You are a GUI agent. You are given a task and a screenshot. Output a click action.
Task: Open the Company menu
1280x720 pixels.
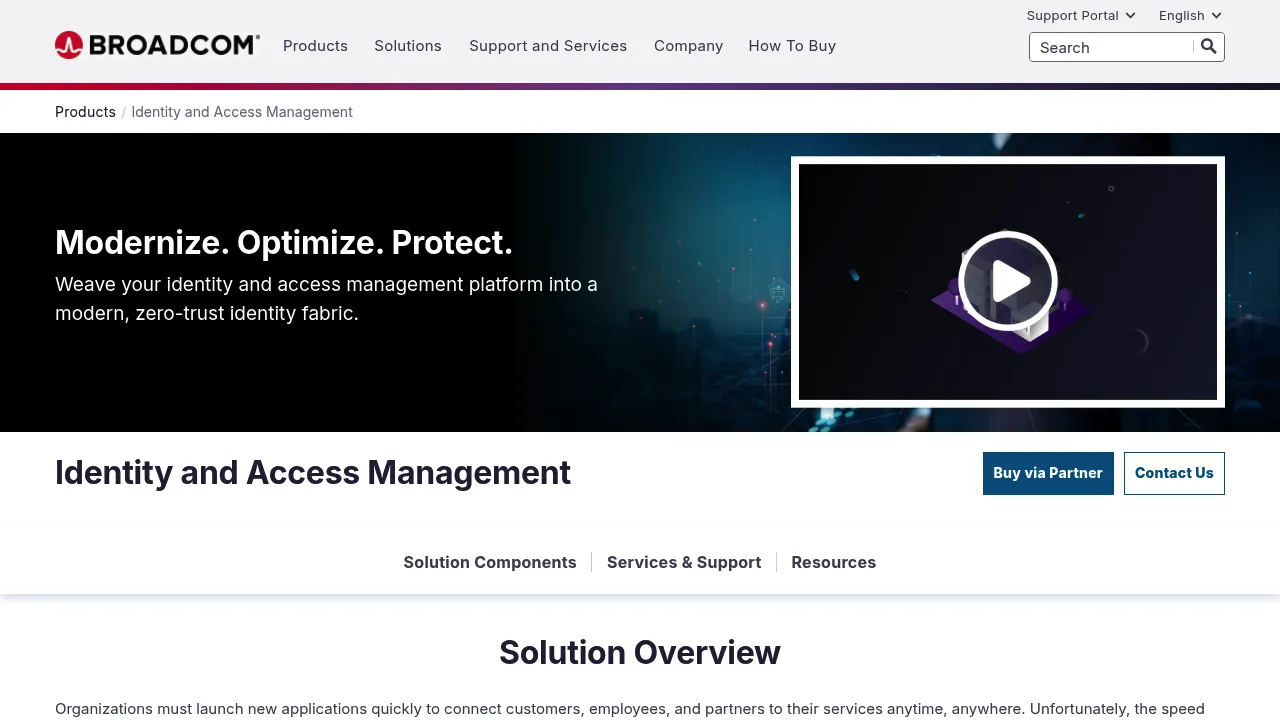click(x=688, y=46)
